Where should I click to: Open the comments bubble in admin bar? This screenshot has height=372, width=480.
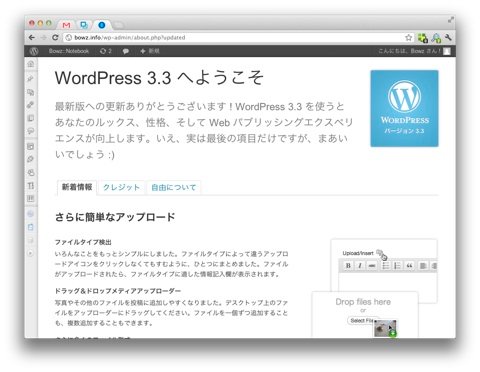[126, 51]
